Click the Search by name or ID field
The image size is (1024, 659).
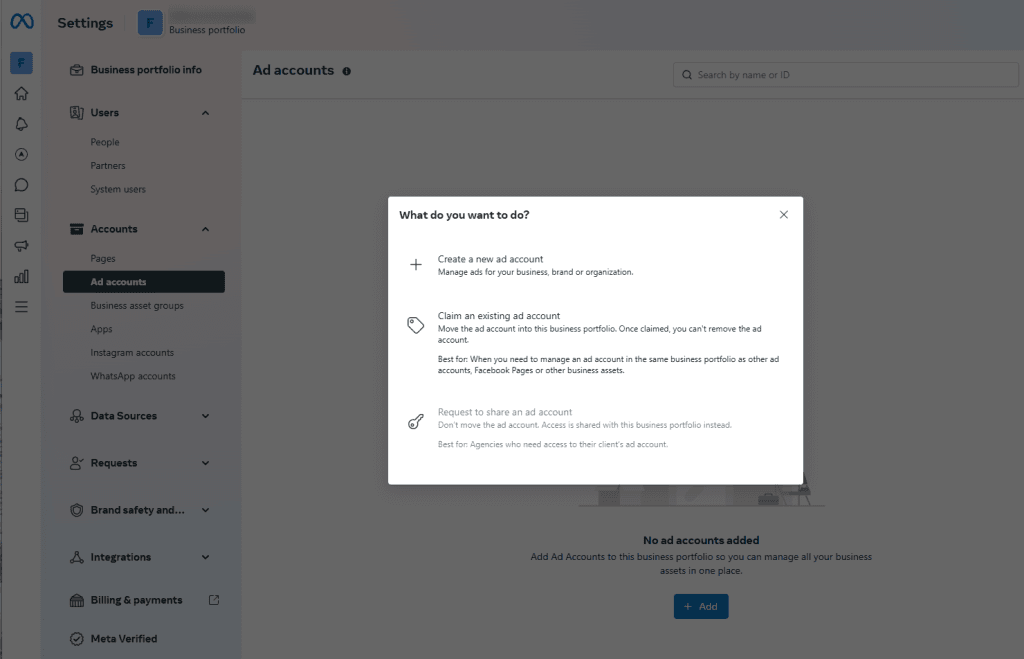(845, 74)
